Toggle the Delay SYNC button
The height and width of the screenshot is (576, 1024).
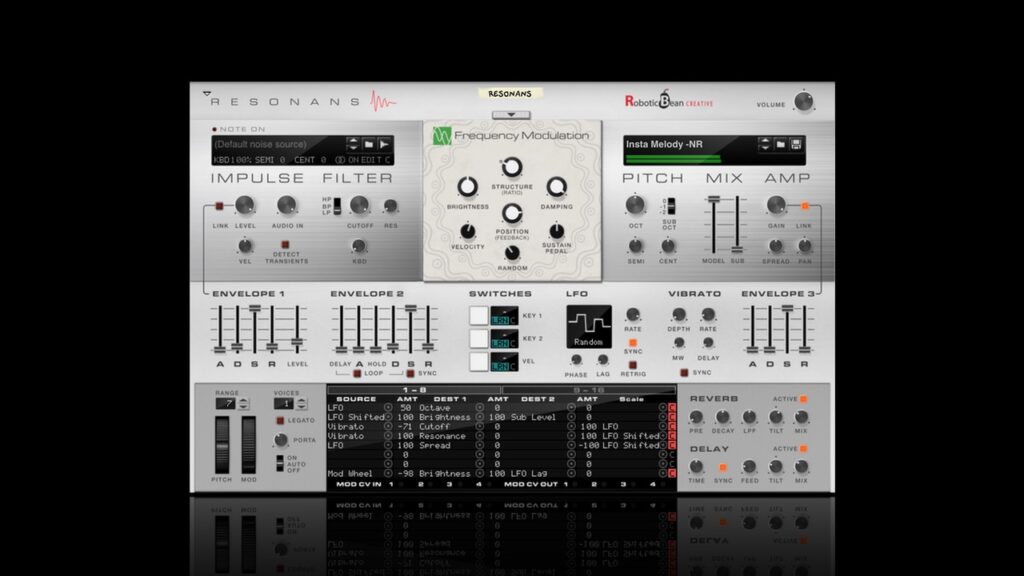pyautogui.click(x=723, y=468)
